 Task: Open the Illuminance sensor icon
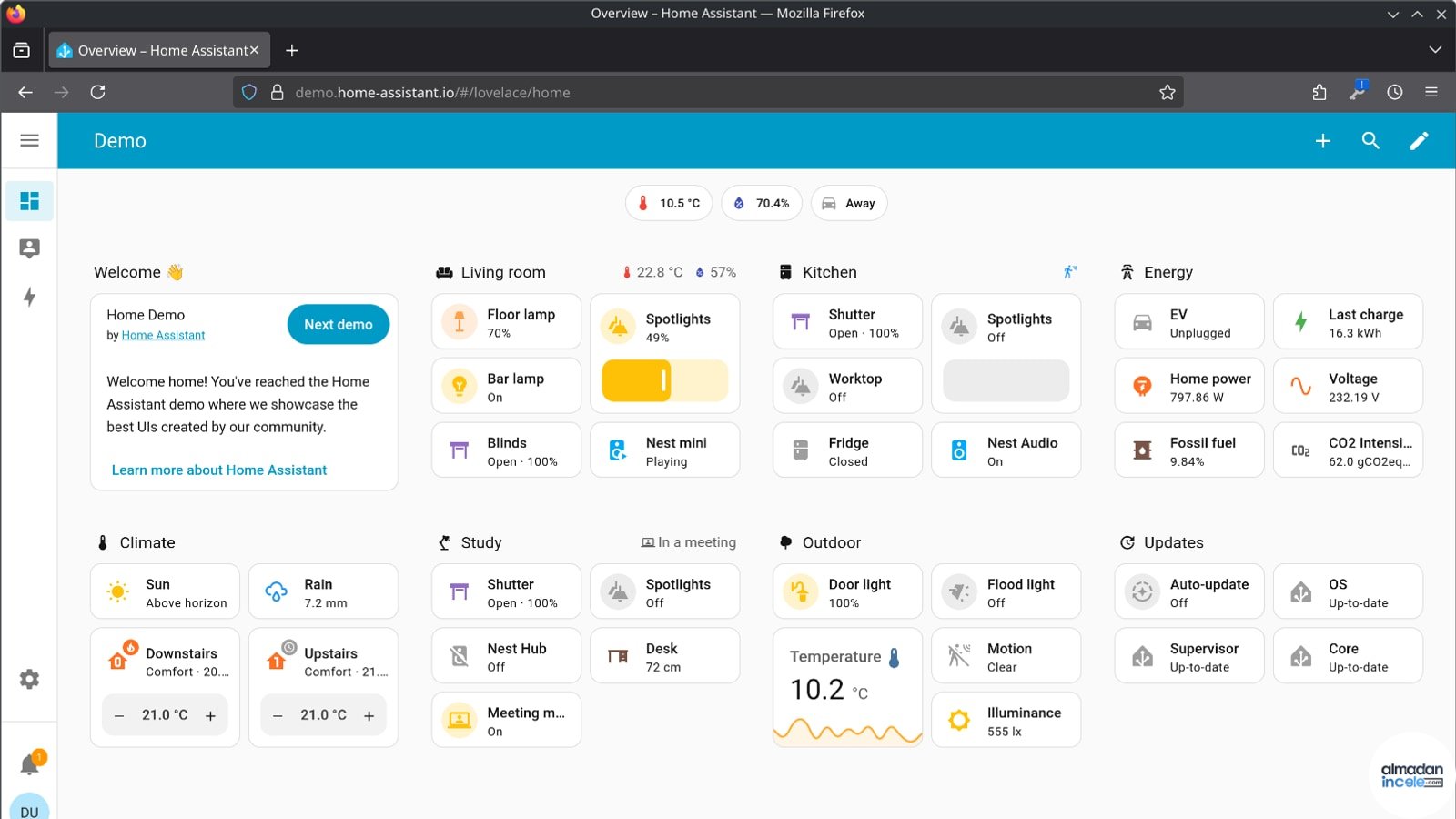959,720
